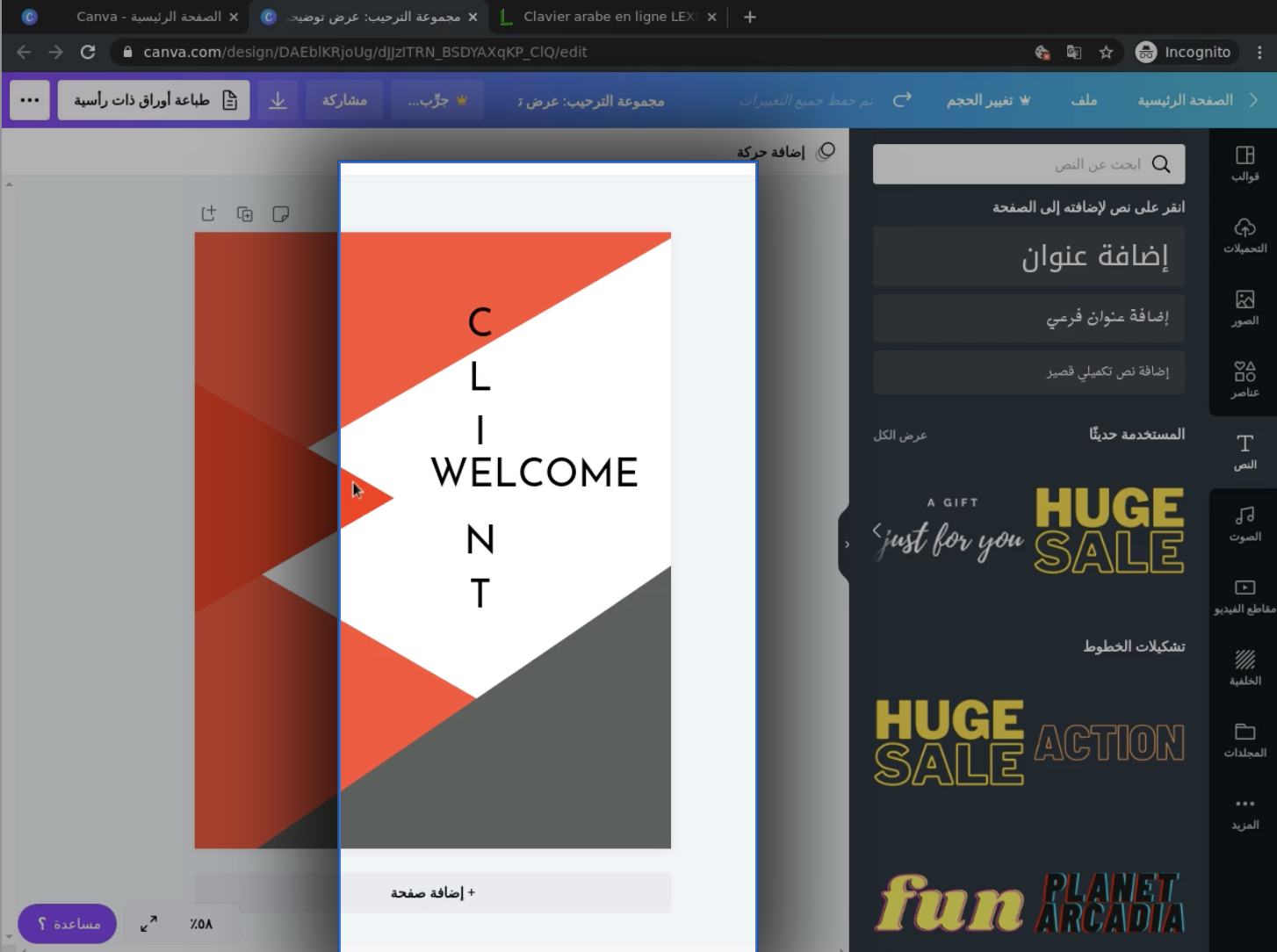The image size is (1277, 952).
Task: Open the zoom level ٪٥٨ dropdown
Action: (201, 923)
